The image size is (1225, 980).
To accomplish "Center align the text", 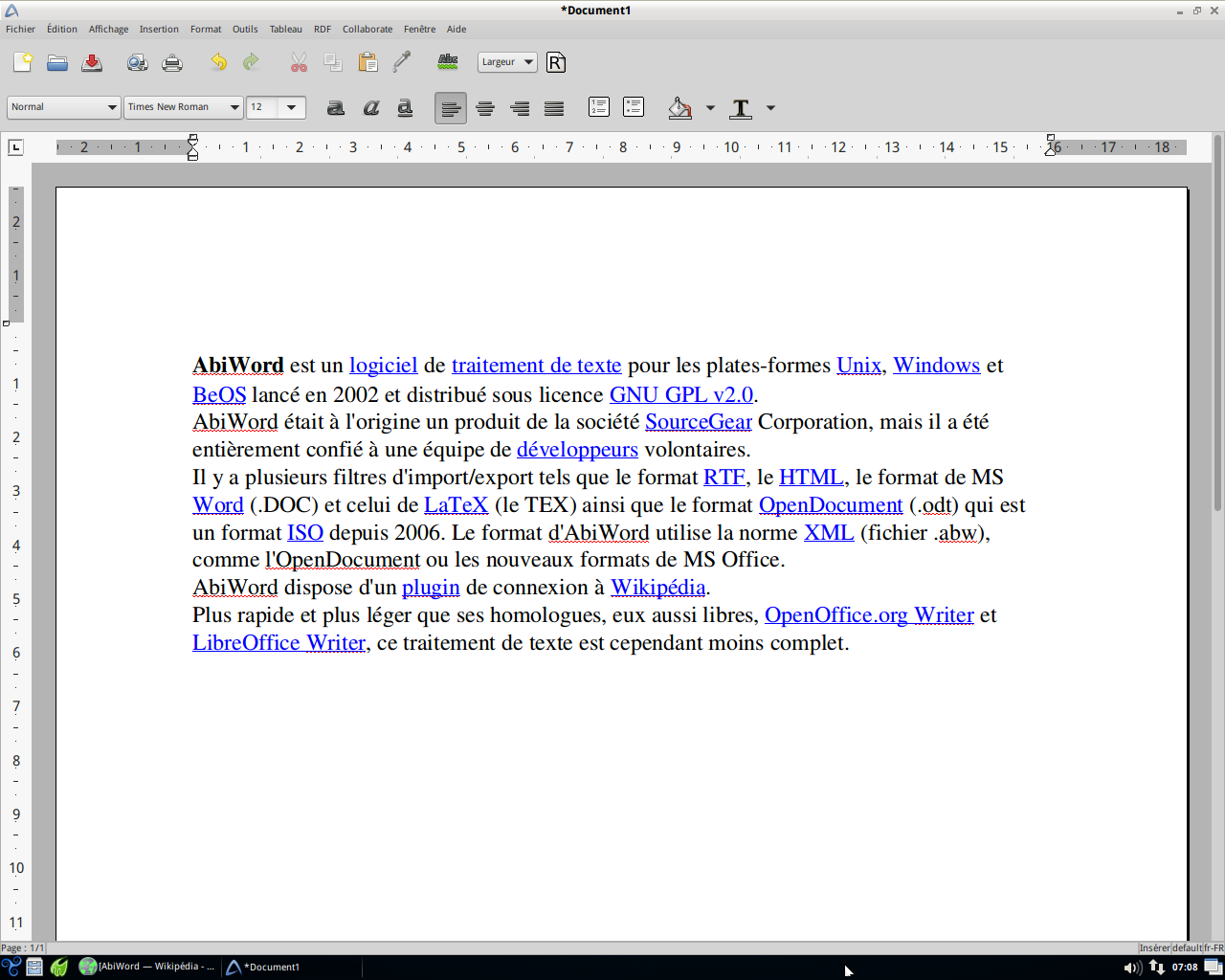I will point(485,108).
